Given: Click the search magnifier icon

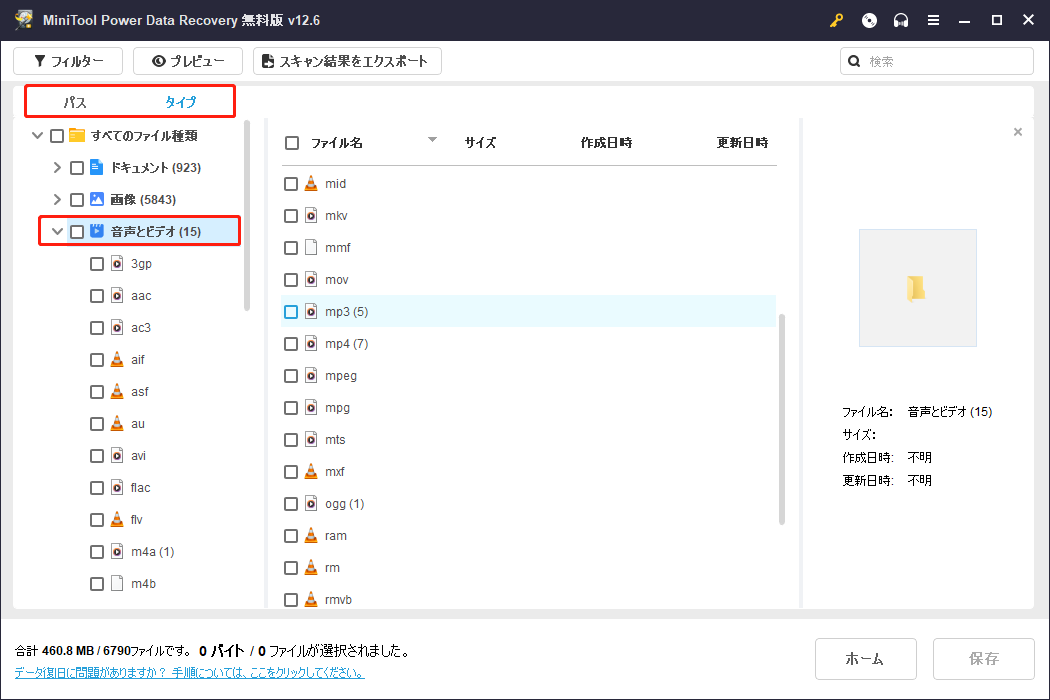Looking at the screenshot, I should (854, 61).
